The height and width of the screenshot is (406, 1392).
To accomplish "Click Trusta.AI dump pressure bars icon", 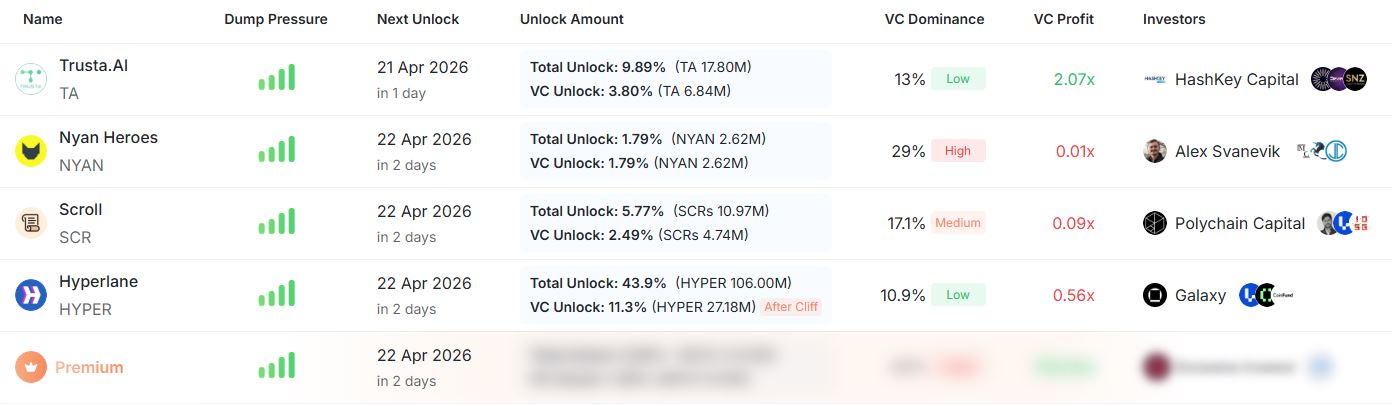I will [276, 79].
